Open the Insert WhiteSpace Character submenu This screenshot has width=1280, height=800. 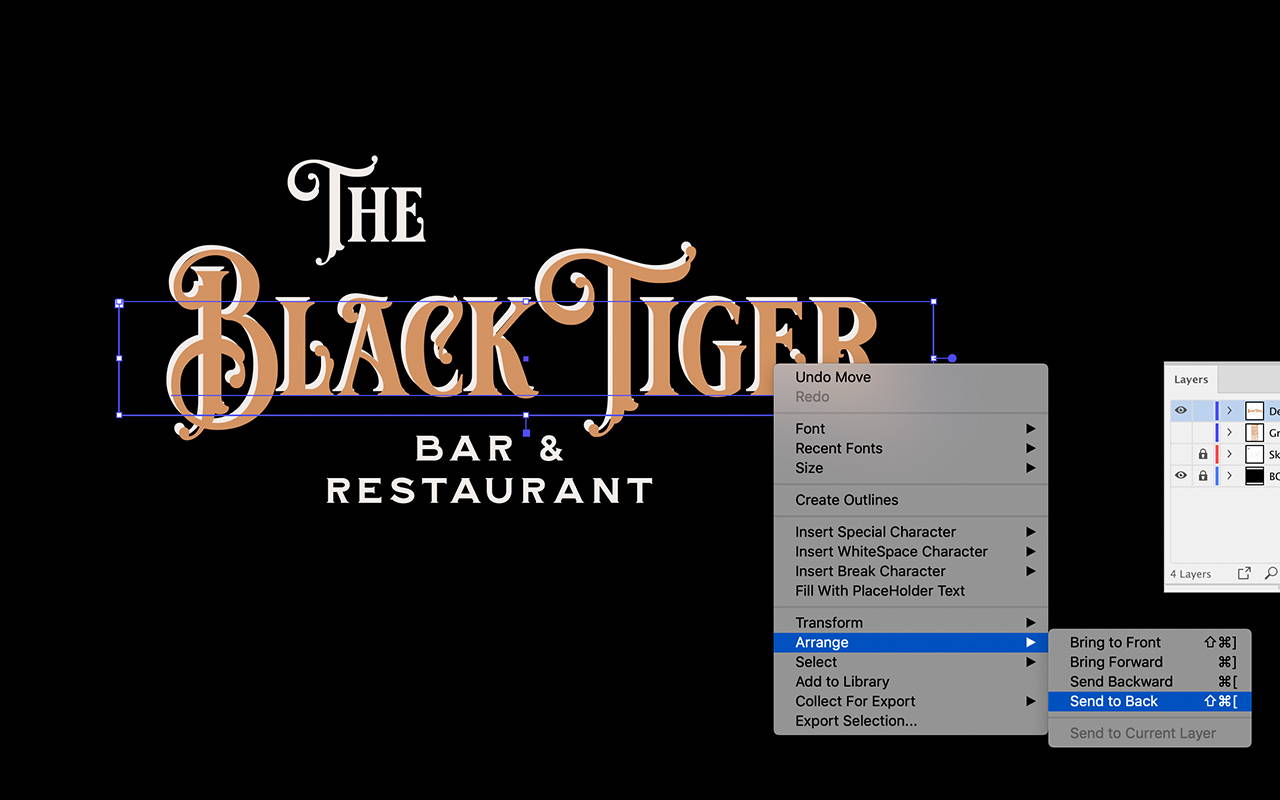[x=910, y=551]
